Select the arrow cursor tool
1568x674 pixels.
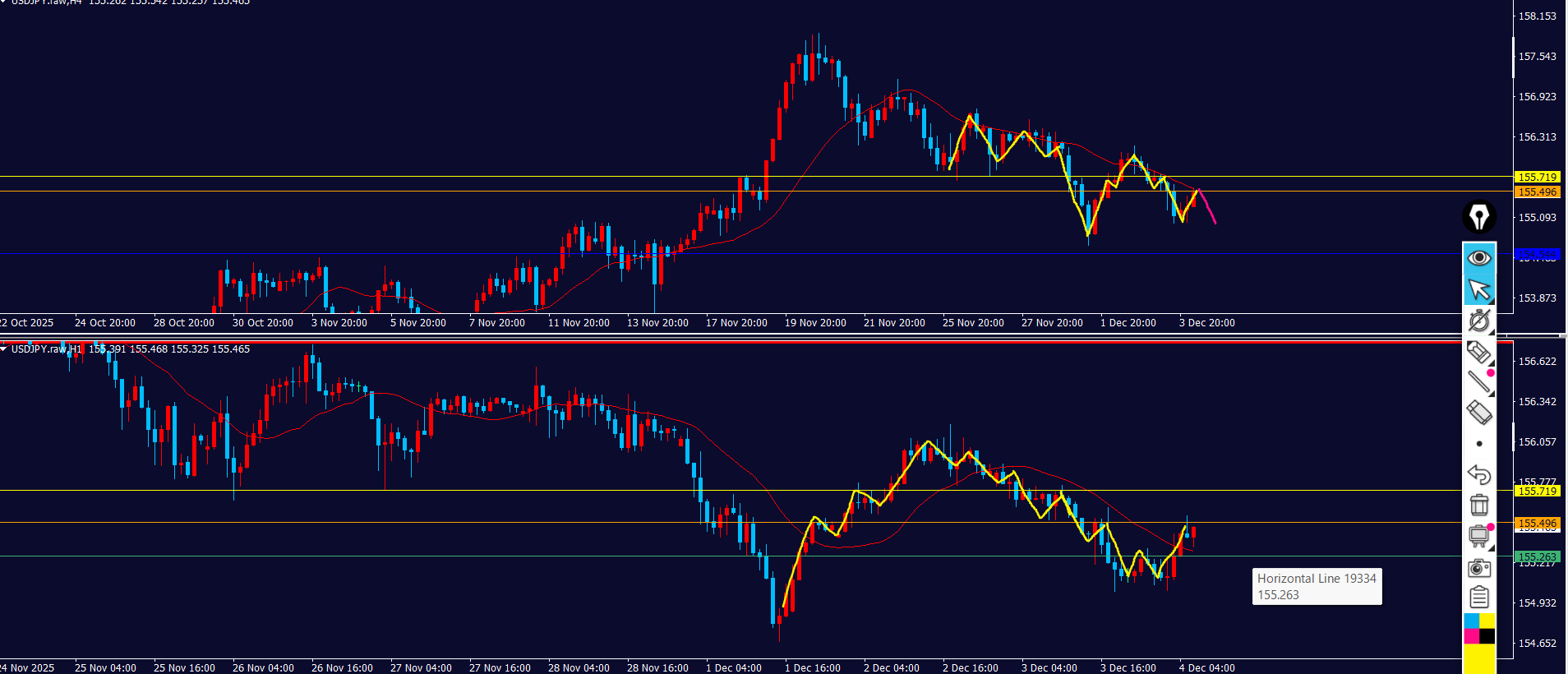coord(1479,289)
